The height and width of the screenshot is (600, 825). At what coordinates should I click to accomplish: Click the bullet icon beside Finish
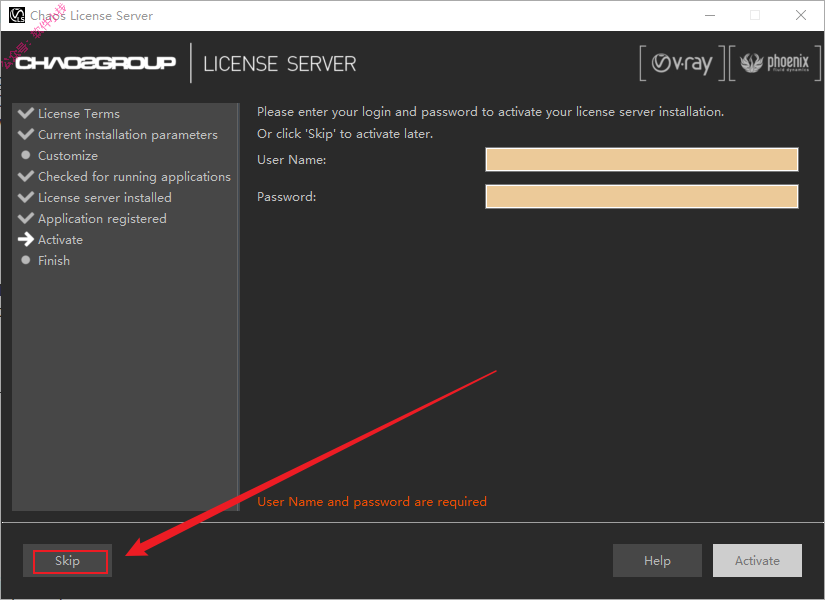pyautogui.click(x=25, y=260)
